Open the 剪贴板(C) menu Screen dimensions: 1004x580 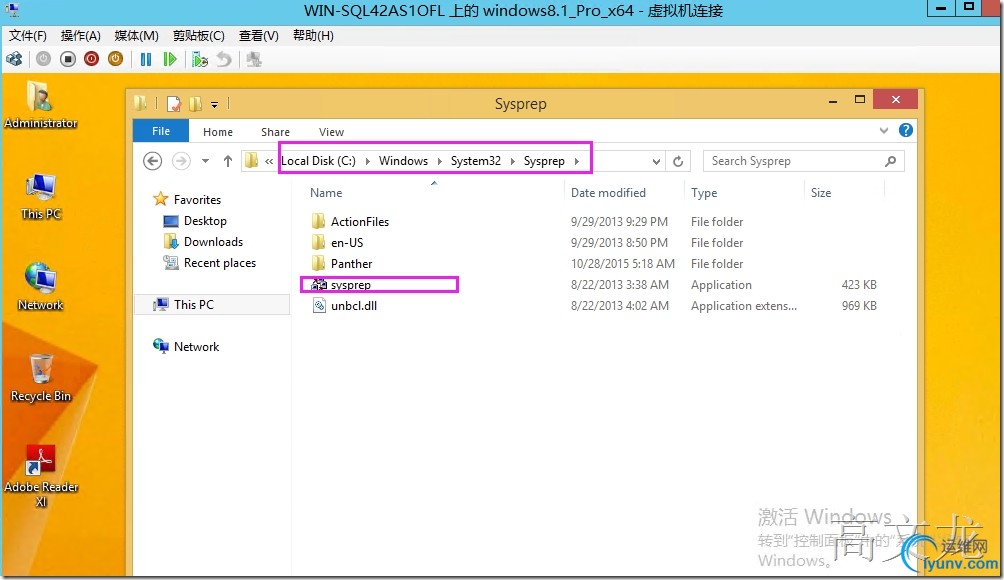click(x=198, y=36)
